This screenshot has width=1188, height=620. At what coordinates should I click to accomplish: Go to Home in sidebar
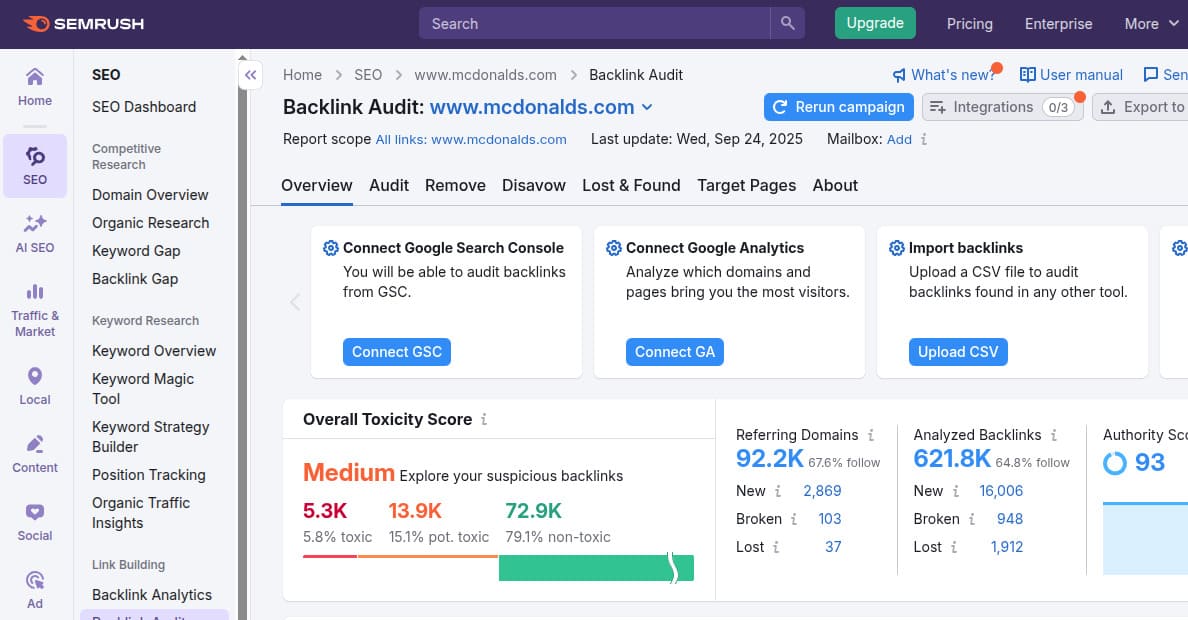pos(35,87)
